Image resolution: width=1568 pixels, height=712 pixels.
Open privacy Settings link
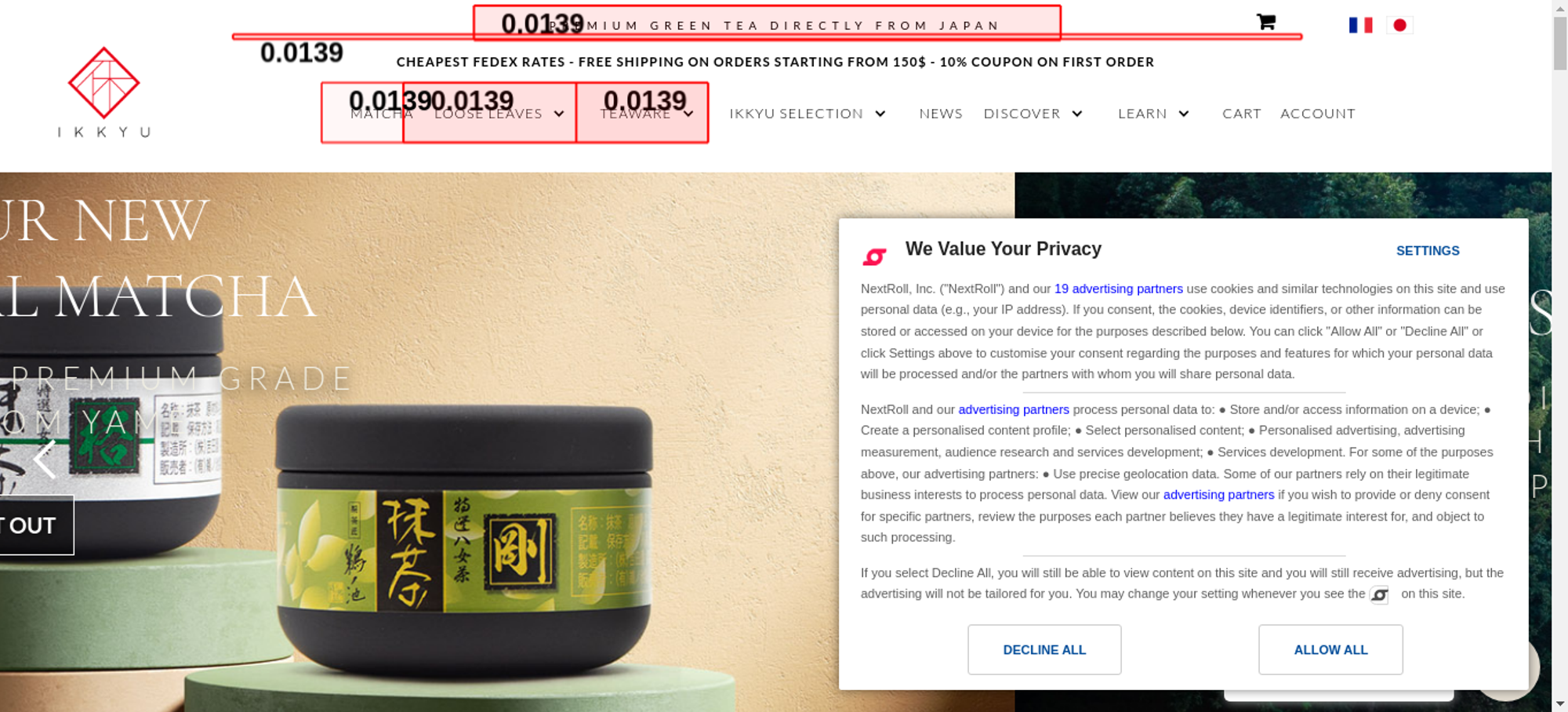coord(1428,251)
